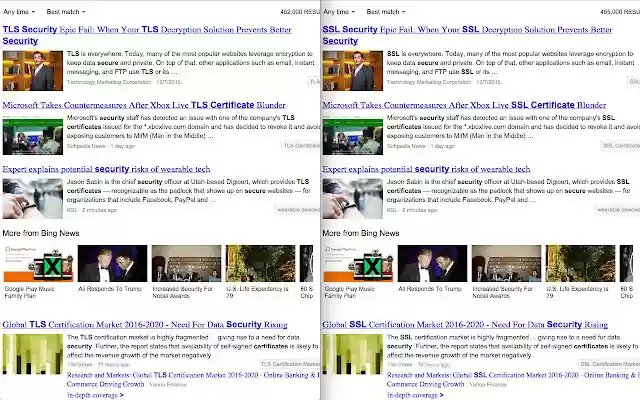640x400 pixels.
Task: Click the Global TLS Certification Market article thumbnail
Action: [x=33, y=354]
